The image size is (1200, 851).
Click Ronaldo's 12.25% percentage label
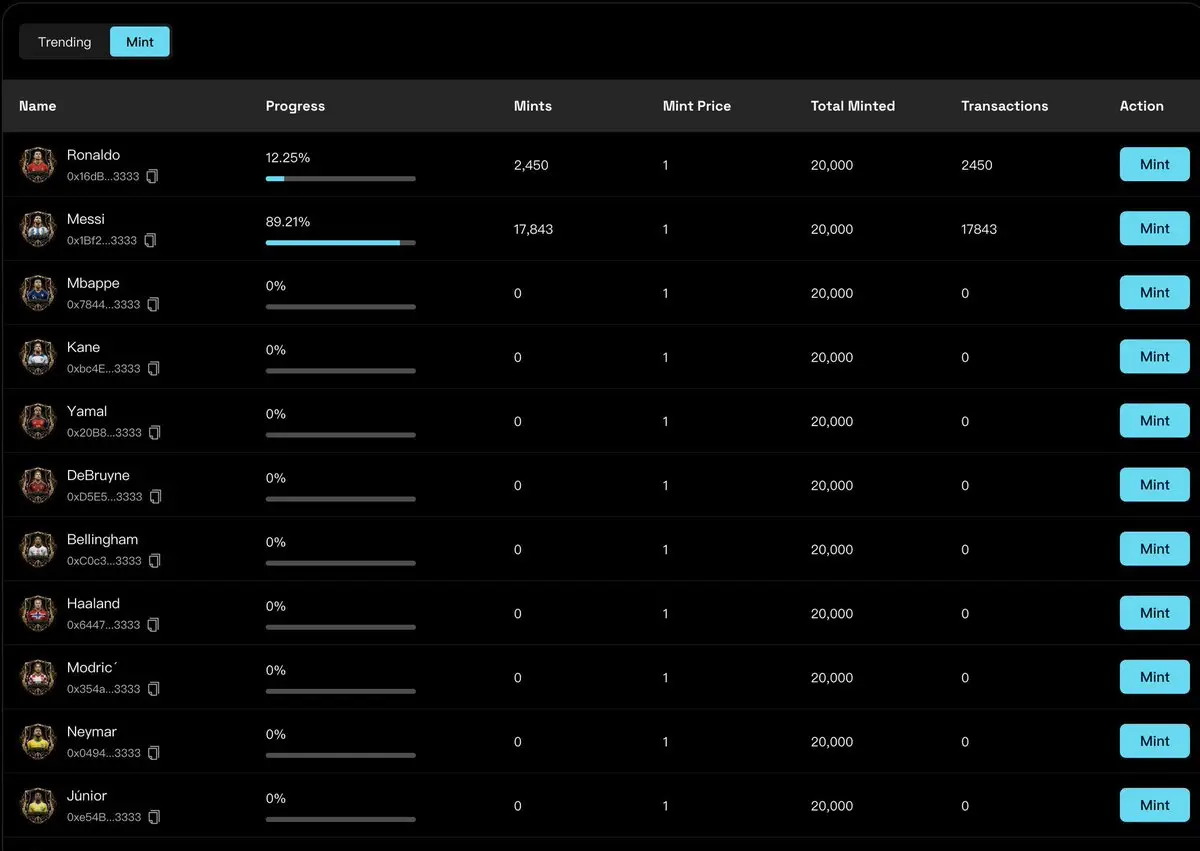click(x=288, y=158)
